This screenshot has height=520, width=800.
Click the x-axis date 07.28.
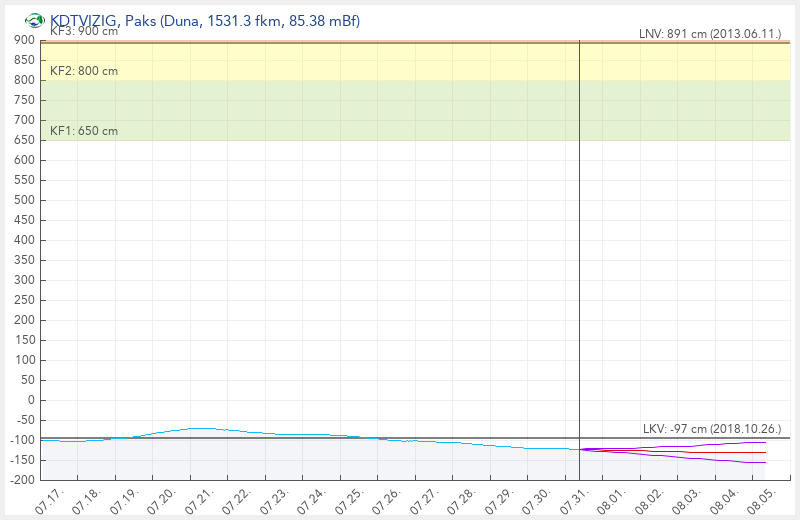click(x=462, y=500)
